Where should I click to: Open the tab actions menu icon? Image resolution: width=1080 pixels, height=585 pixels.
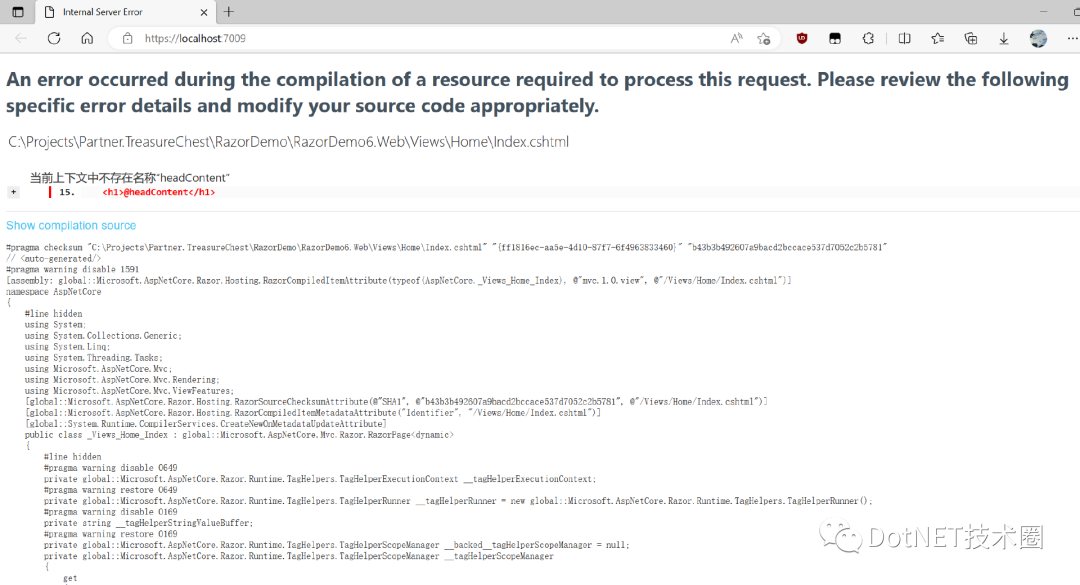[x=18, y=12]
